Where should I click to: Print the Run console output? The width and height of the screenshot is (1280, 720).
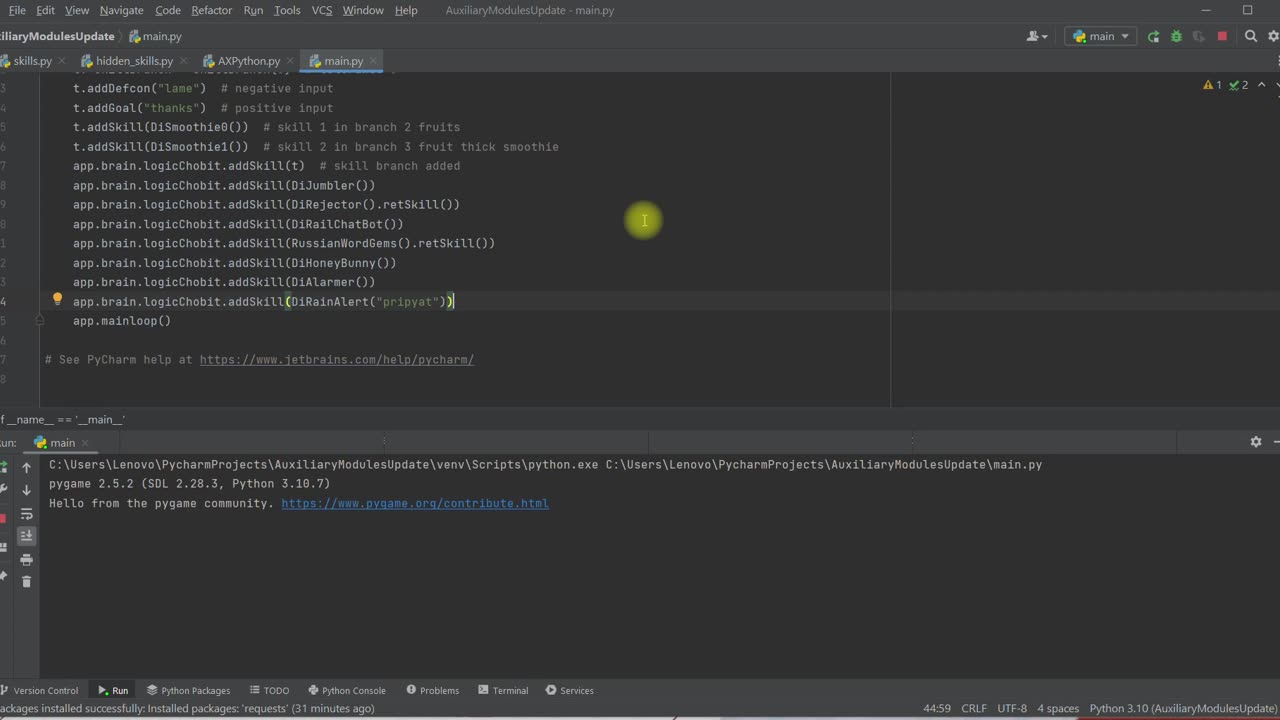click(27, 559)
